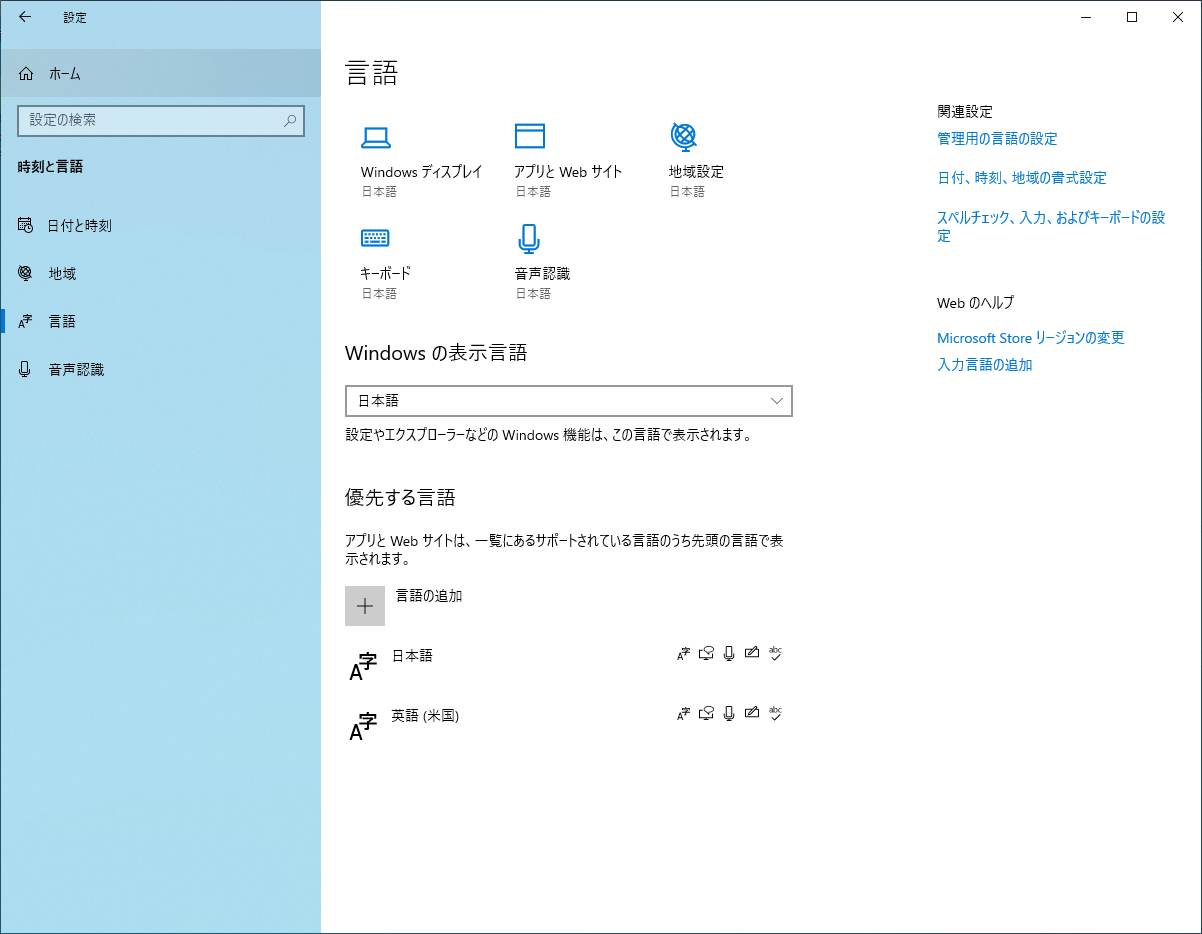The width and height of the screenshot is (1202, 934).
Task: Click the 地域設定 globe icon
Action: tap(683, 136)
